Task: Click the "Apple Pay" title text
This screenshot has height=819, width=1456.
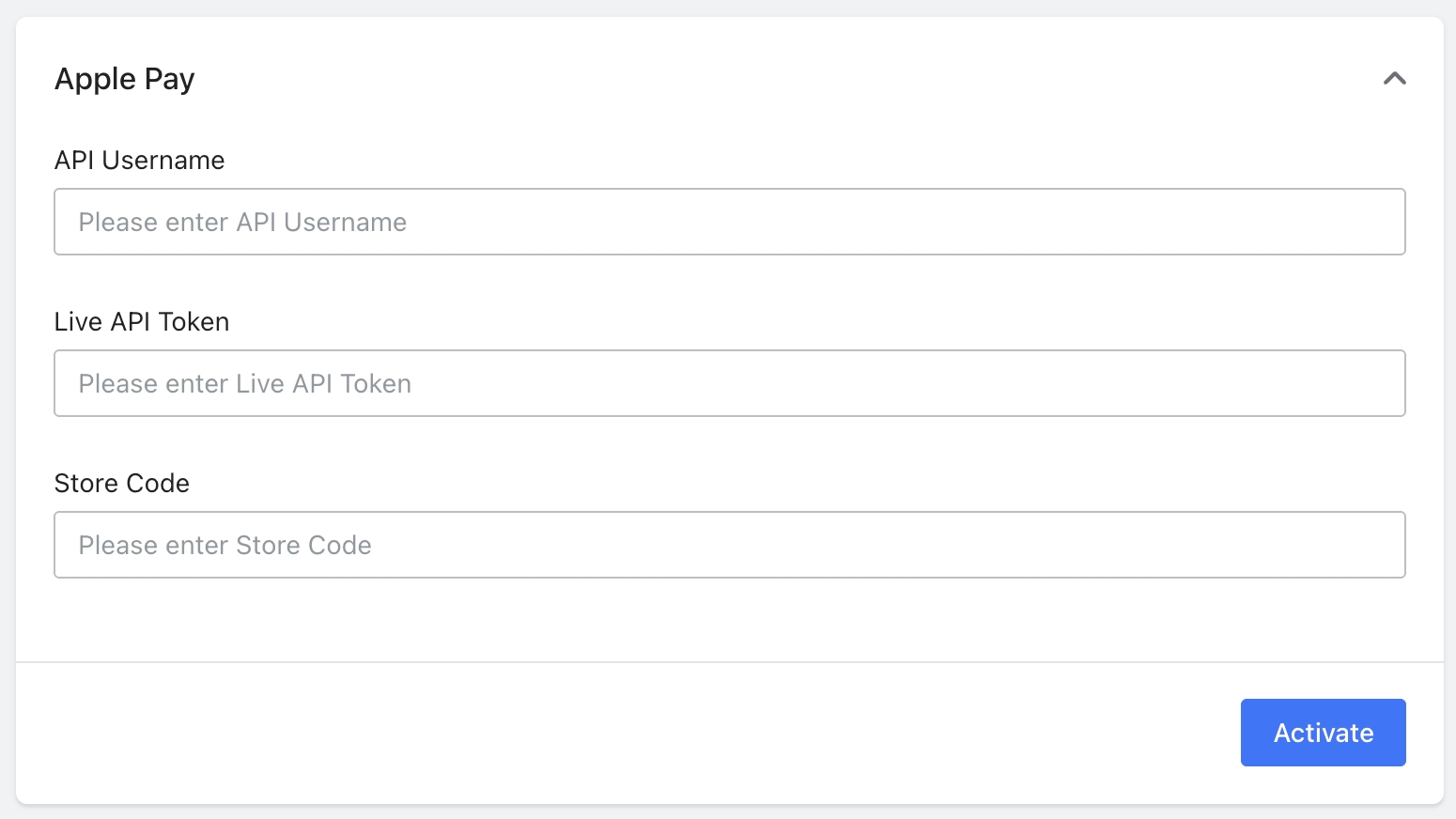Action: click(125, 79)
